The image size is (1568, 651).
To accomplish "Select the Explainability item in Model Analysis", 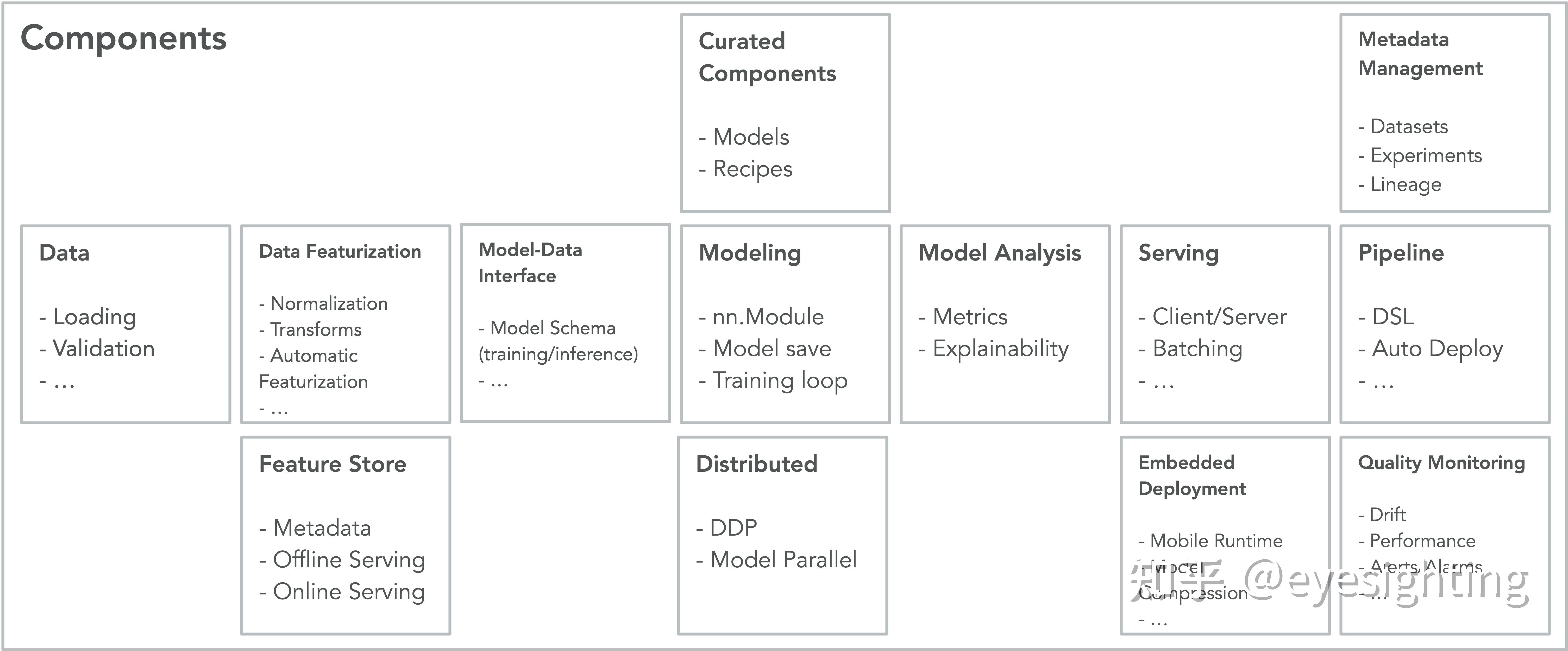I will [1000, 348].
